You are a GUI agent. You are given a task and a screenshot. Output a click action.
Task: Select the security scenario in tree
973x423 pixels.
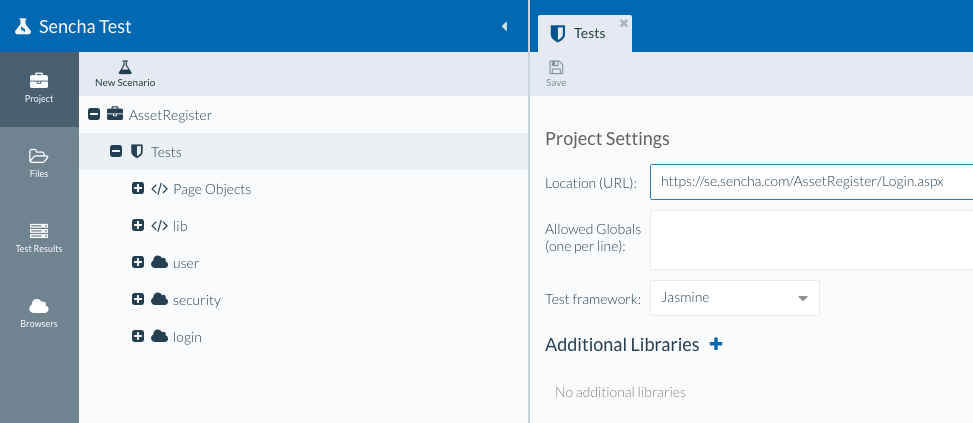(x=196, y=300)
